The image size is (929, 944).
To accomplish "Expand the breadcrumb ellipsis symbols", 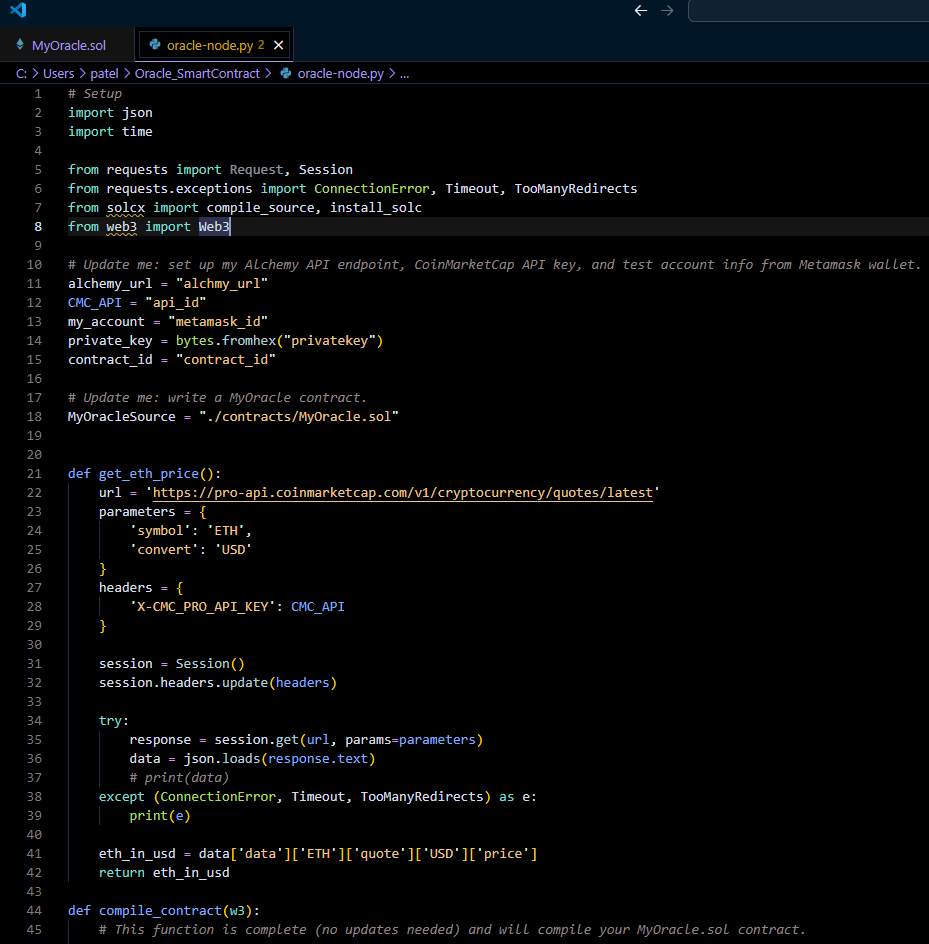I will pyautogui.click(x=404, y=73).
